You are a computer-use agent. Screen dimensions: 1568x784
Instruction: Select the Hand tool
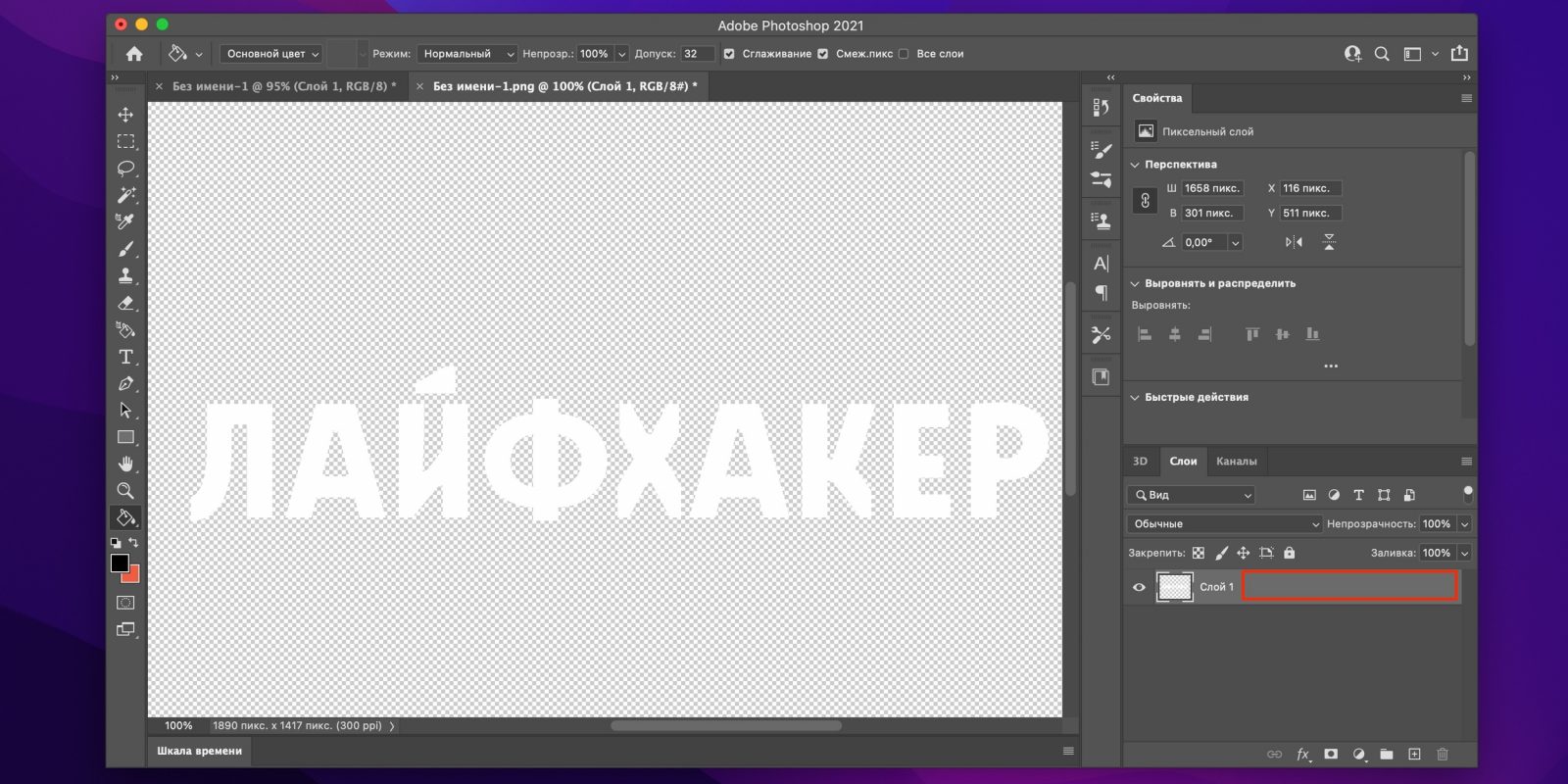pyautogui.click(x=125, y=464)
